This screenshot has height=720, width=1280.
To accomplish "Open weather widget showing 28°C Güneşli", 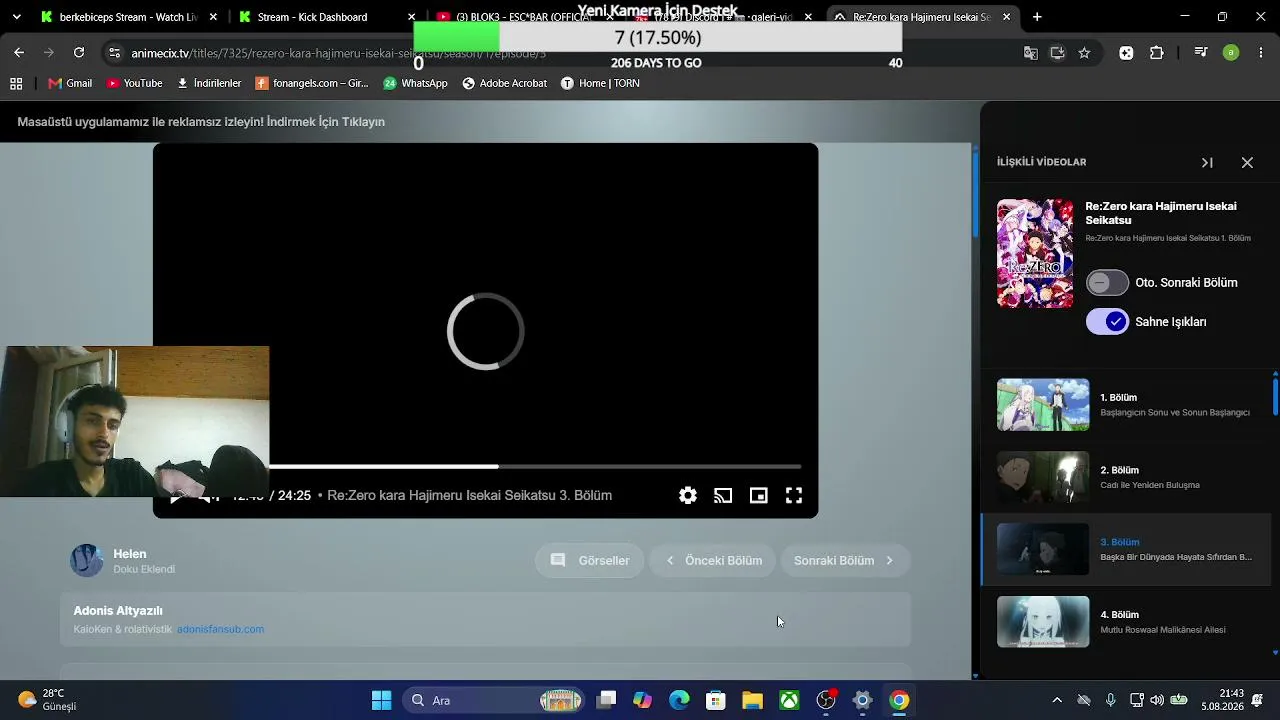I will click(x=48, y=700).
